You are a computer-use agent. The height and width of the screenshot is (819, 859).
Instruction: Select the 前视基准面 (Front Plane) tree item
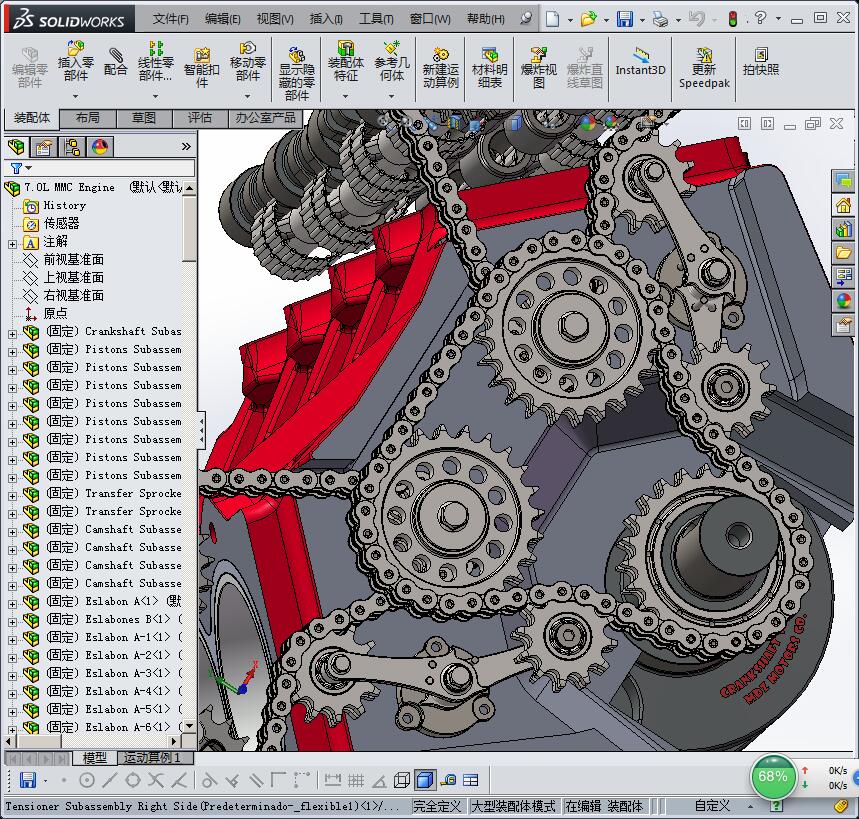tap(73, 260)
